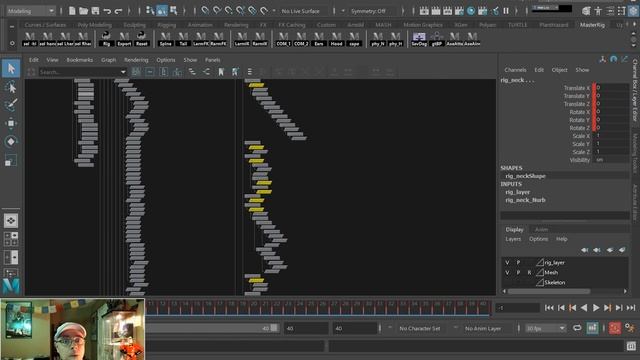This screenshot has height=360, width=640.
Task: Open the node editor search dropdown arrow
Action: (123, 72)
